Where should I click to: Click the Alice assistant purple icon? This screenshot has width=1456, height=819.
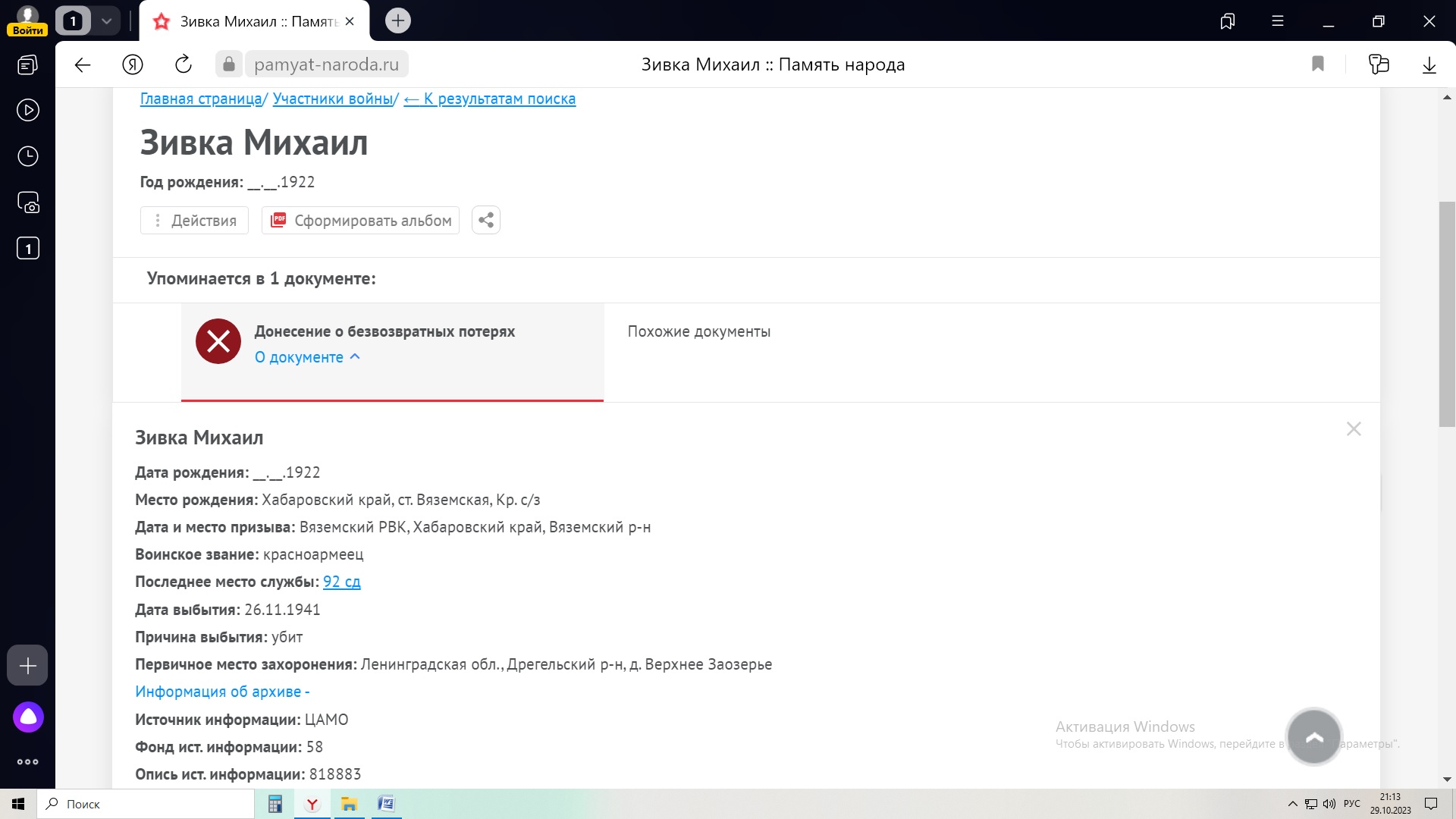click(x=28, y=717)
